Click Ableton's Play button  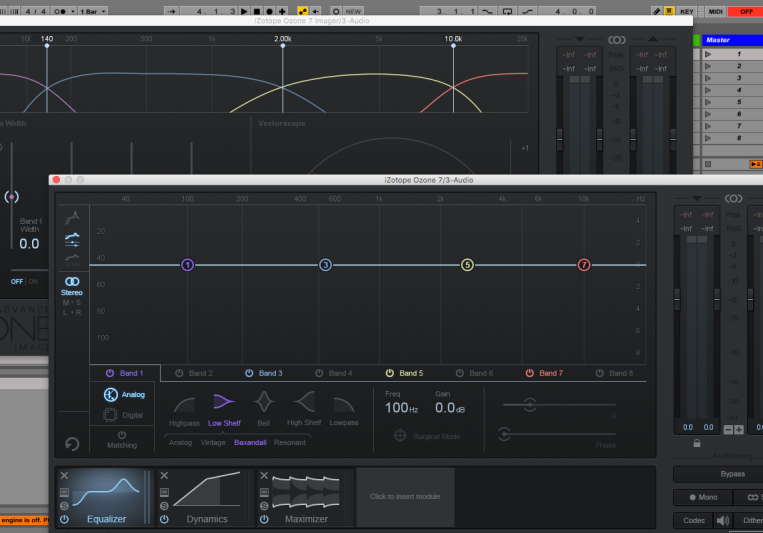[x=244, y=11]
